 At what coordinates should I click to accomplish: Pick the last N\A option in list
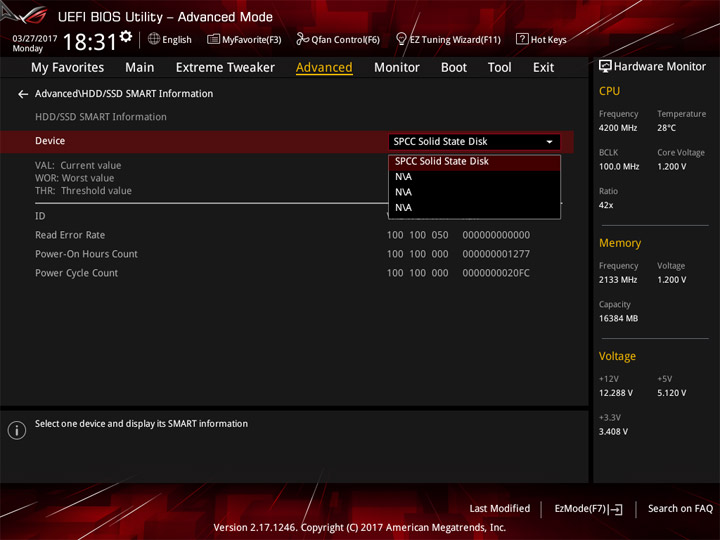coord(474,208)
